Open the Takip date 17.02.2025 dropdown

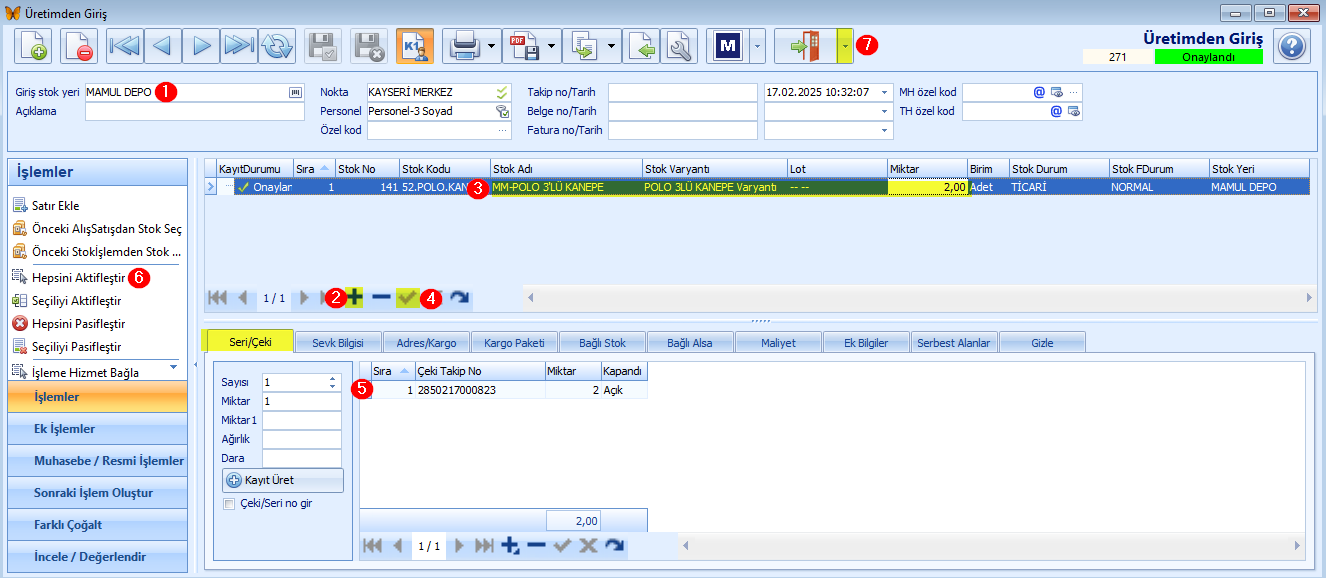(884, 92)
